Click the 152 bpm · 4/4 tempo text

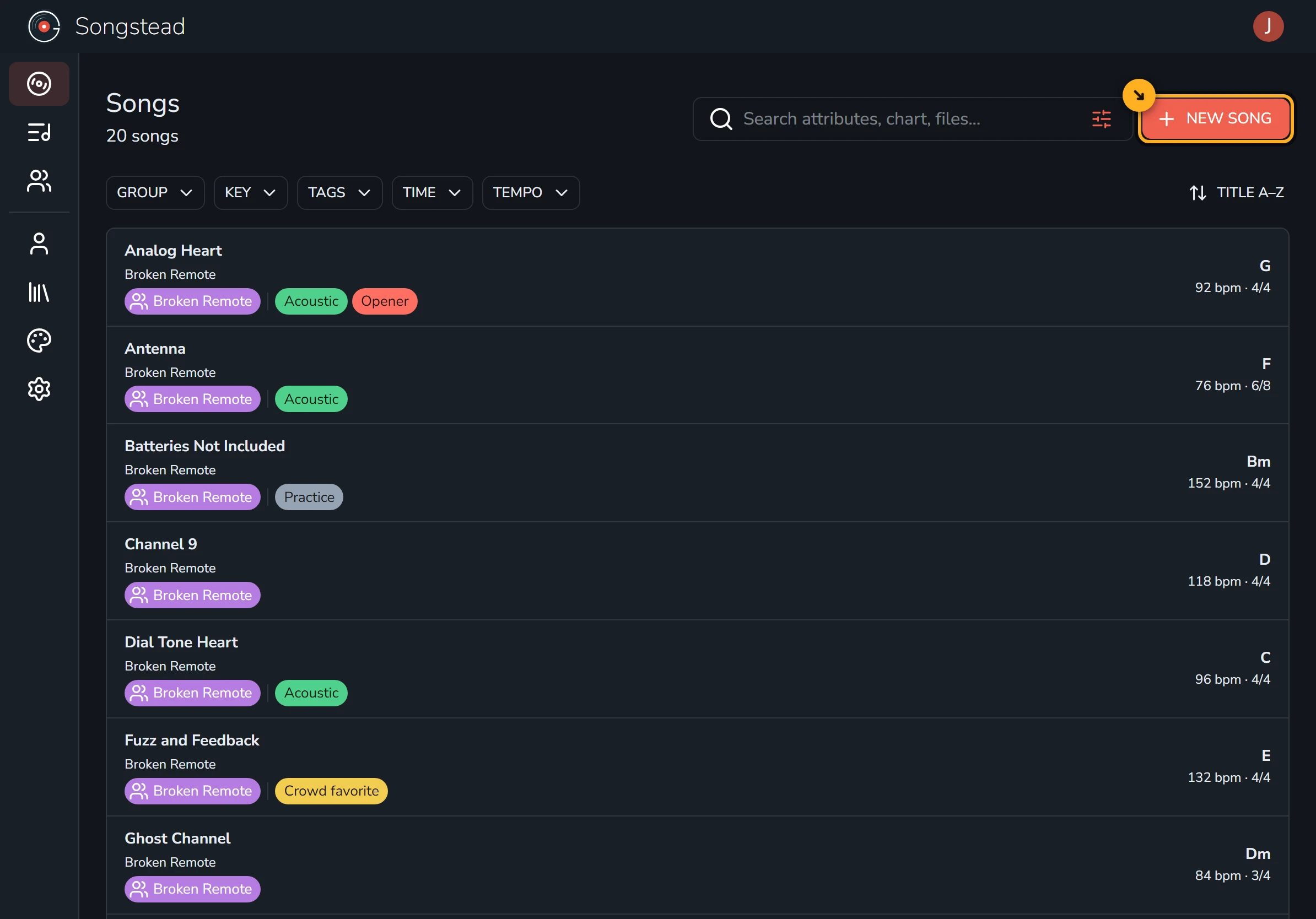click(1229, 484)
